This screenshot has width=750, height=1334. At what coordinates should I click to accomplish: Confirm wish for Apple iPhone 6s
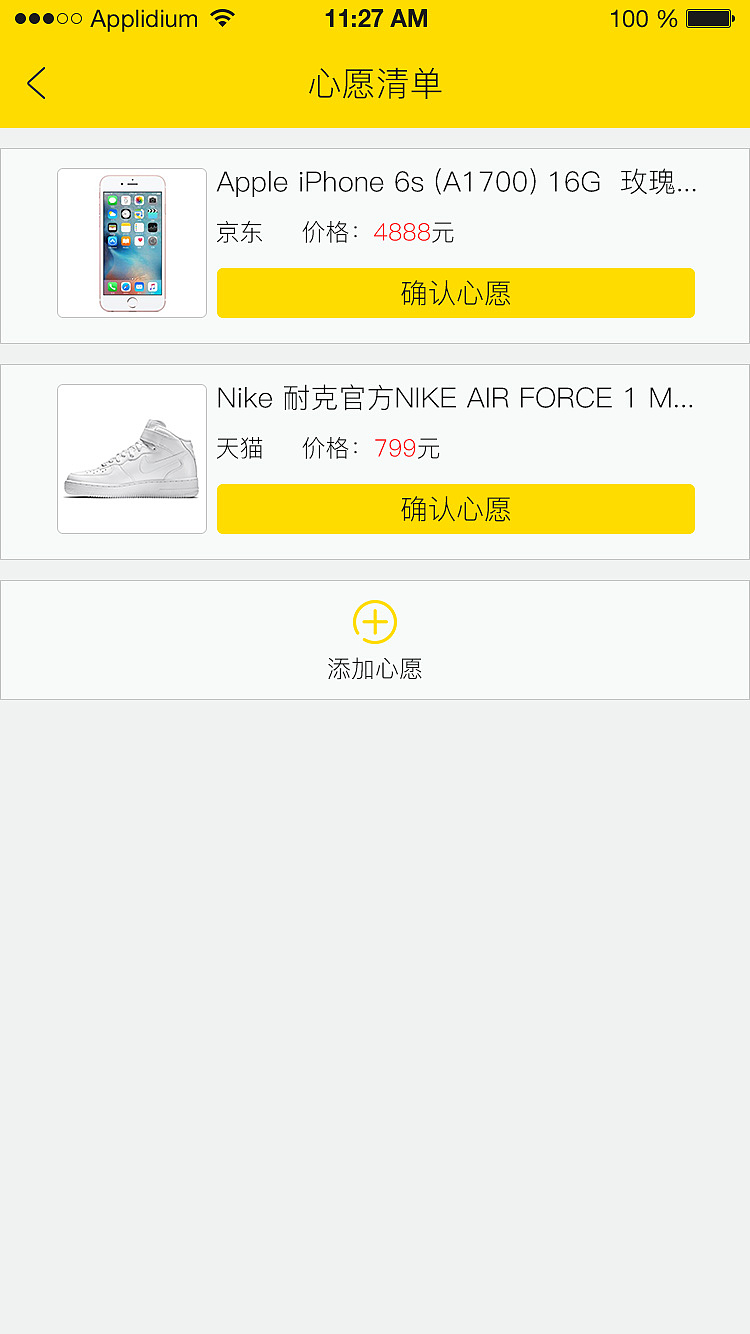pyautogui.click(x=456, y=293)
